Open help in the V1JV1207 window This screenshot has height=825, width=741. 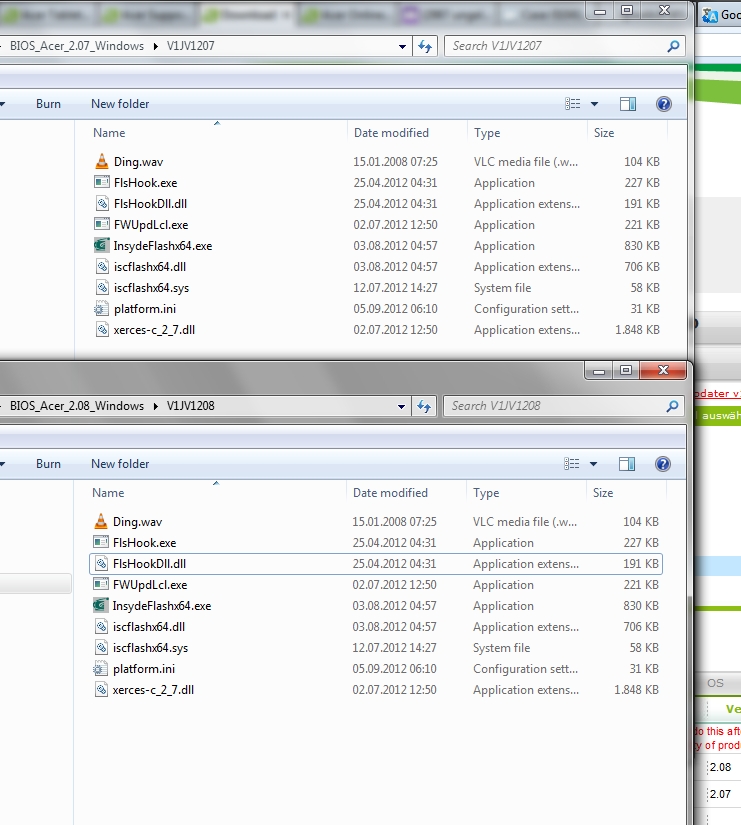coord(664,104)
